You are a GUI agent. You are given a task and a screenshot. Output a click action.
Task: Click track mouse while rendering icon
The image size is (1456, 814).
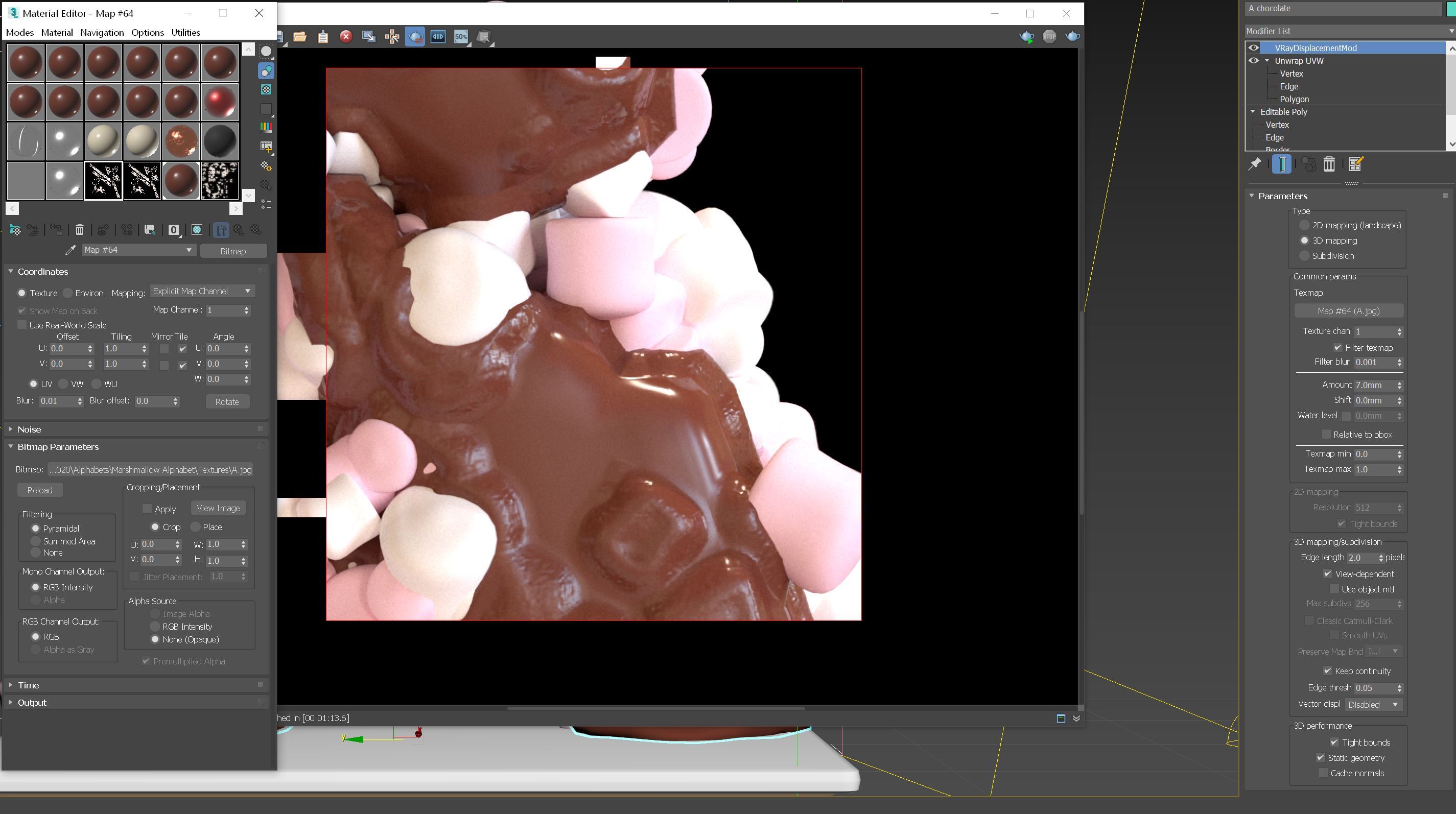click(x=392, y=37)
